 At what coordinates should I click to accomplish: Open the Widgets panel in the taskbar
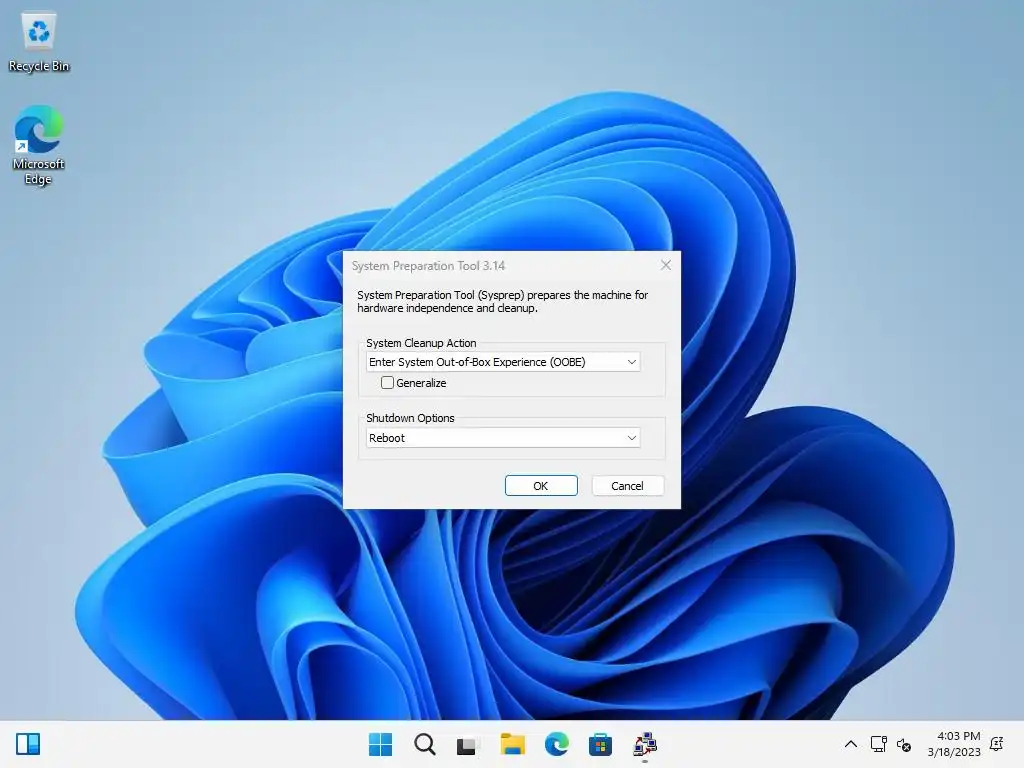pos(28,744)
